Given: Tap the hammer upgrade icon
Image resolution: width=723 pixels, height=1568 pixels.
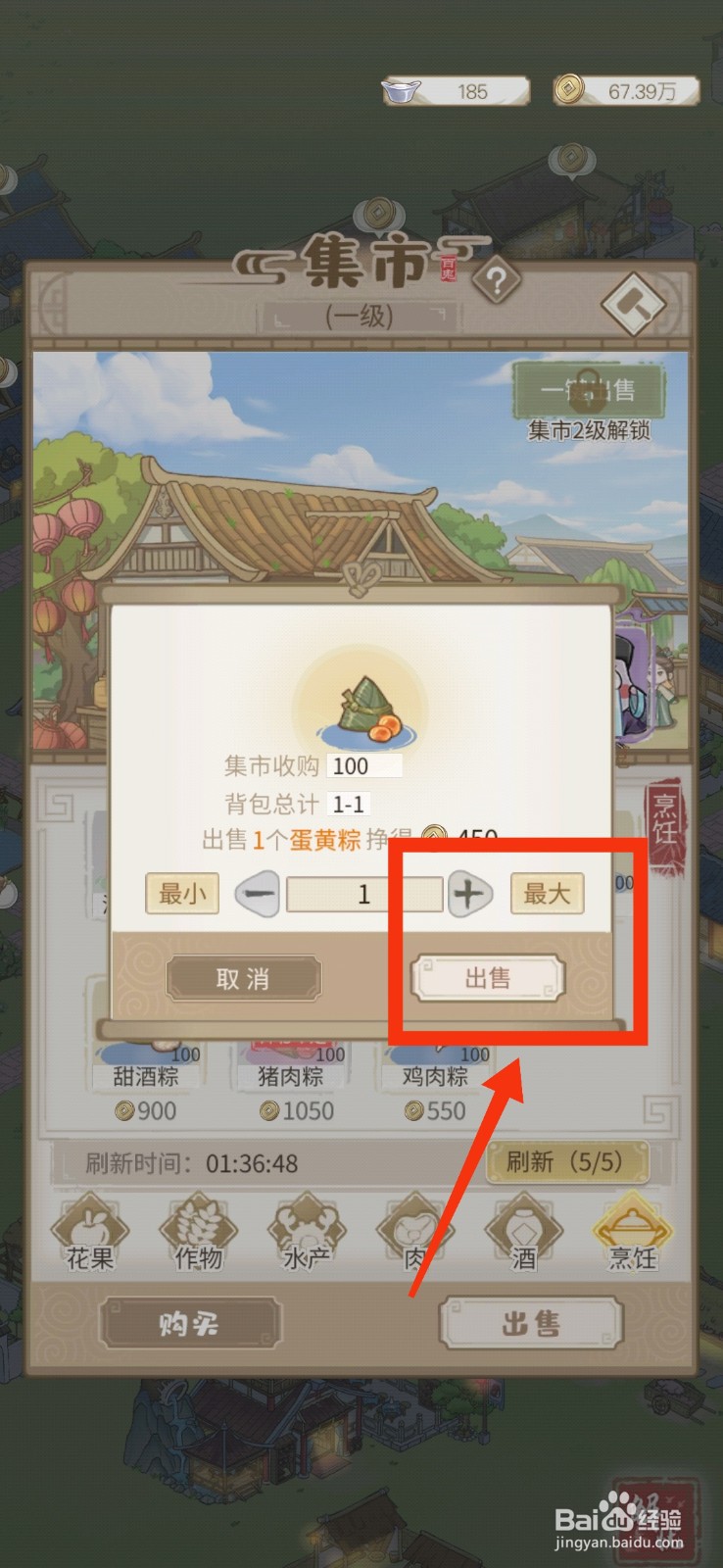Looking at the screenshot, I should [x=635, y=306].
